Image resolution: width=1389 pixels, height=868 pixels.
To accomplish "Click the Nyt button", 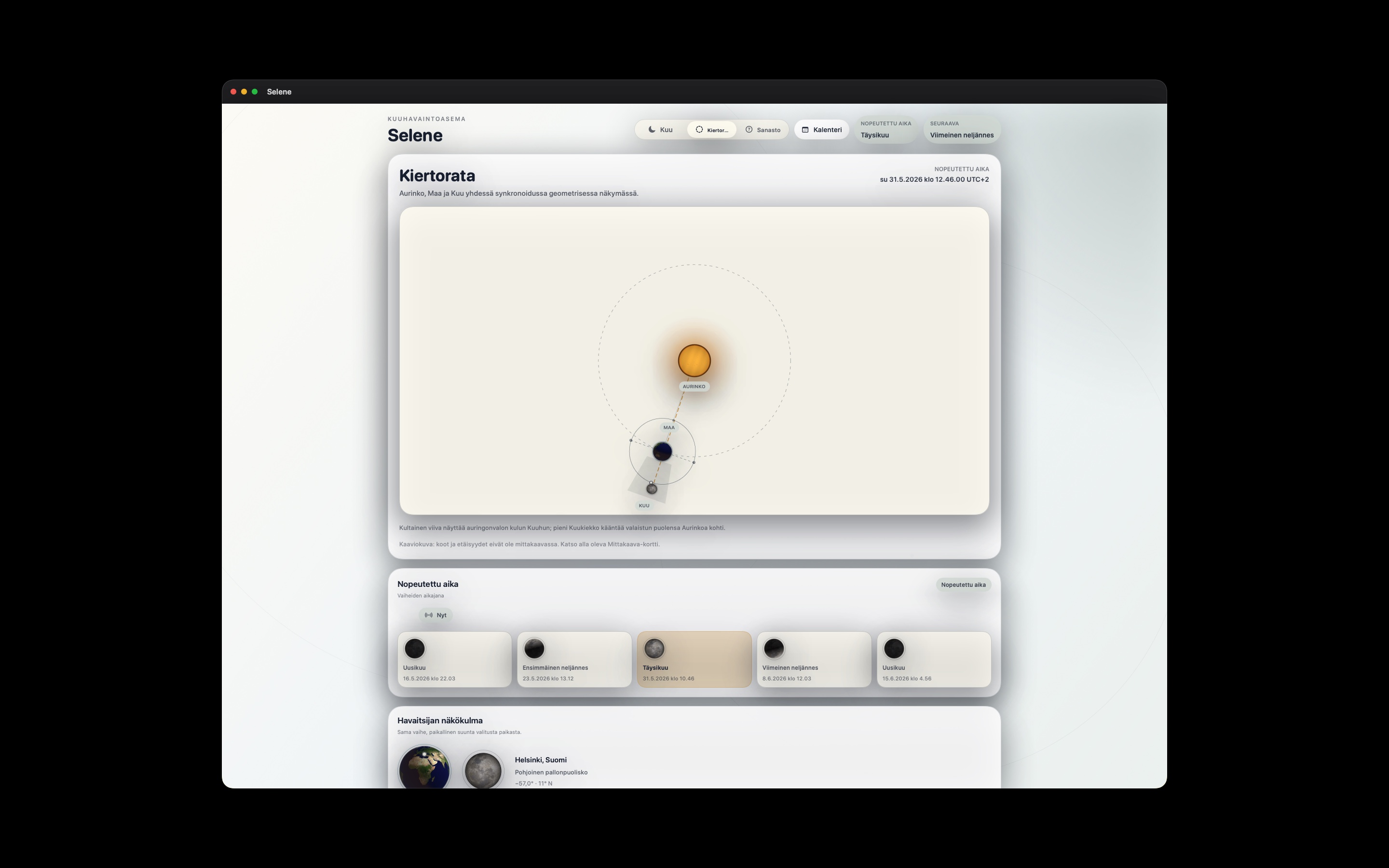I will [x=436, y=615].
